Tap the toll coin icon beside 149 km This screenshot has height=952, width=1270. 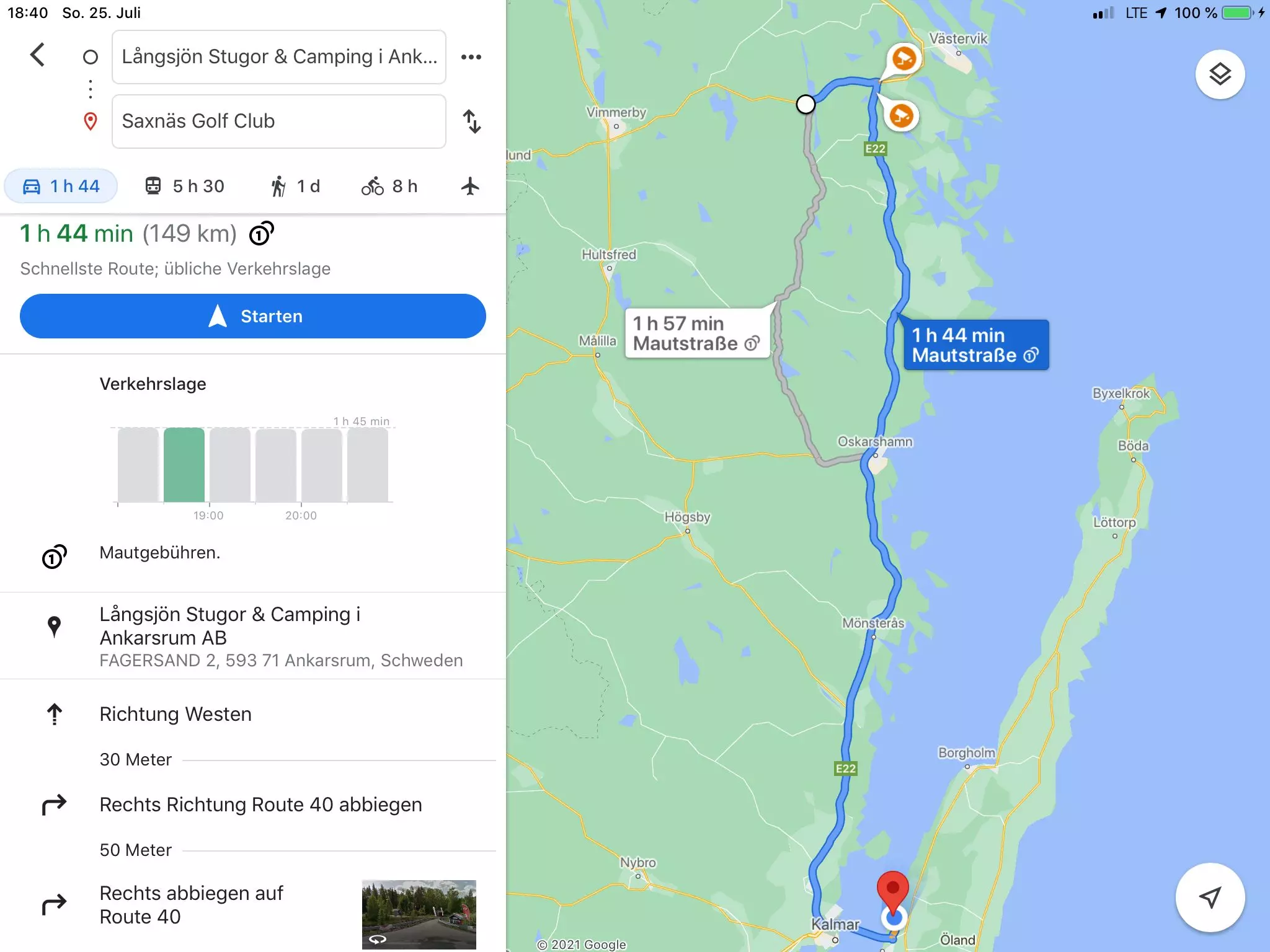tap(261, 234)
